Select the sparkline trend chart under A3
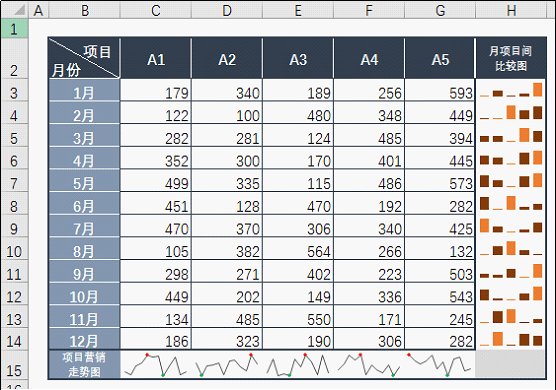The image size is (556, 390). tap(298, 365)
